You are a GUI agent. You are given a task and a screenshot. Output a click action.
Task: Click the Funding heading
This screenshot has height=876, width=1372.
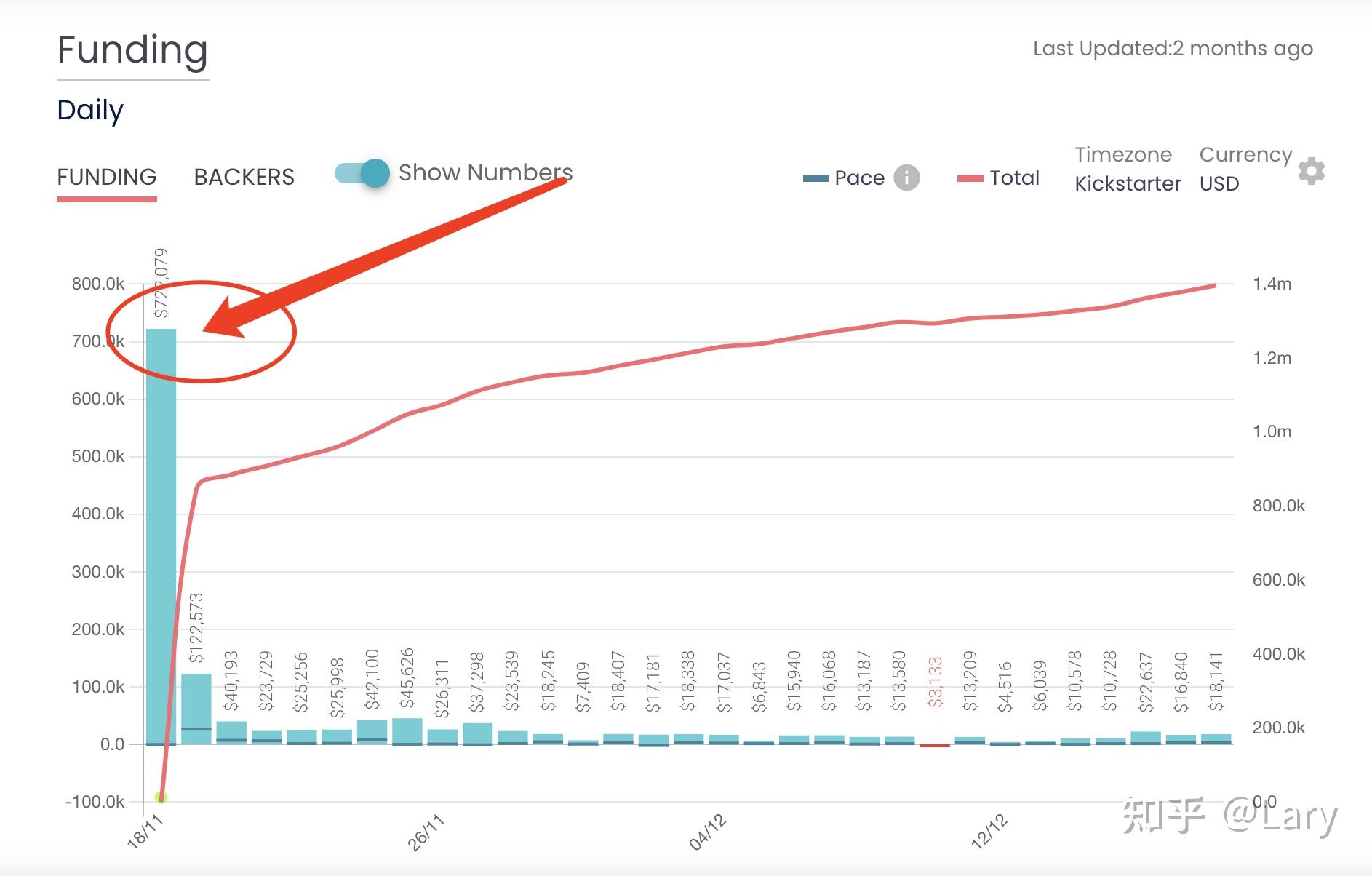[132, 51]
